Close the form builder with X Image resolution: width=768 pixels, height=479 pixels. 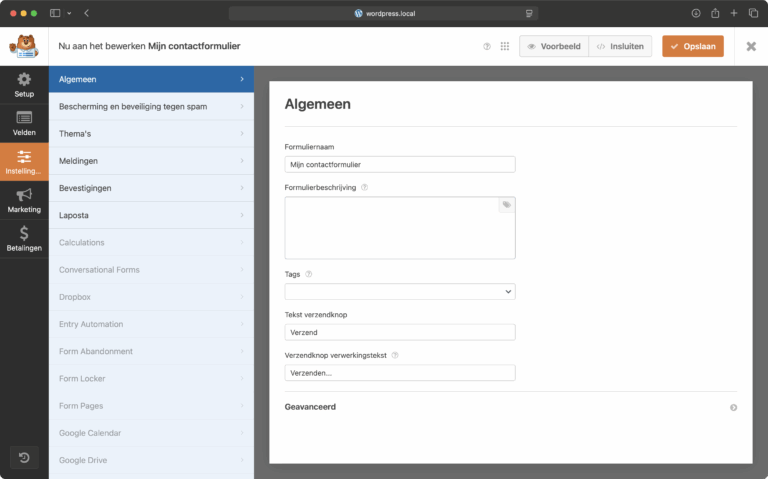(751, 46)
